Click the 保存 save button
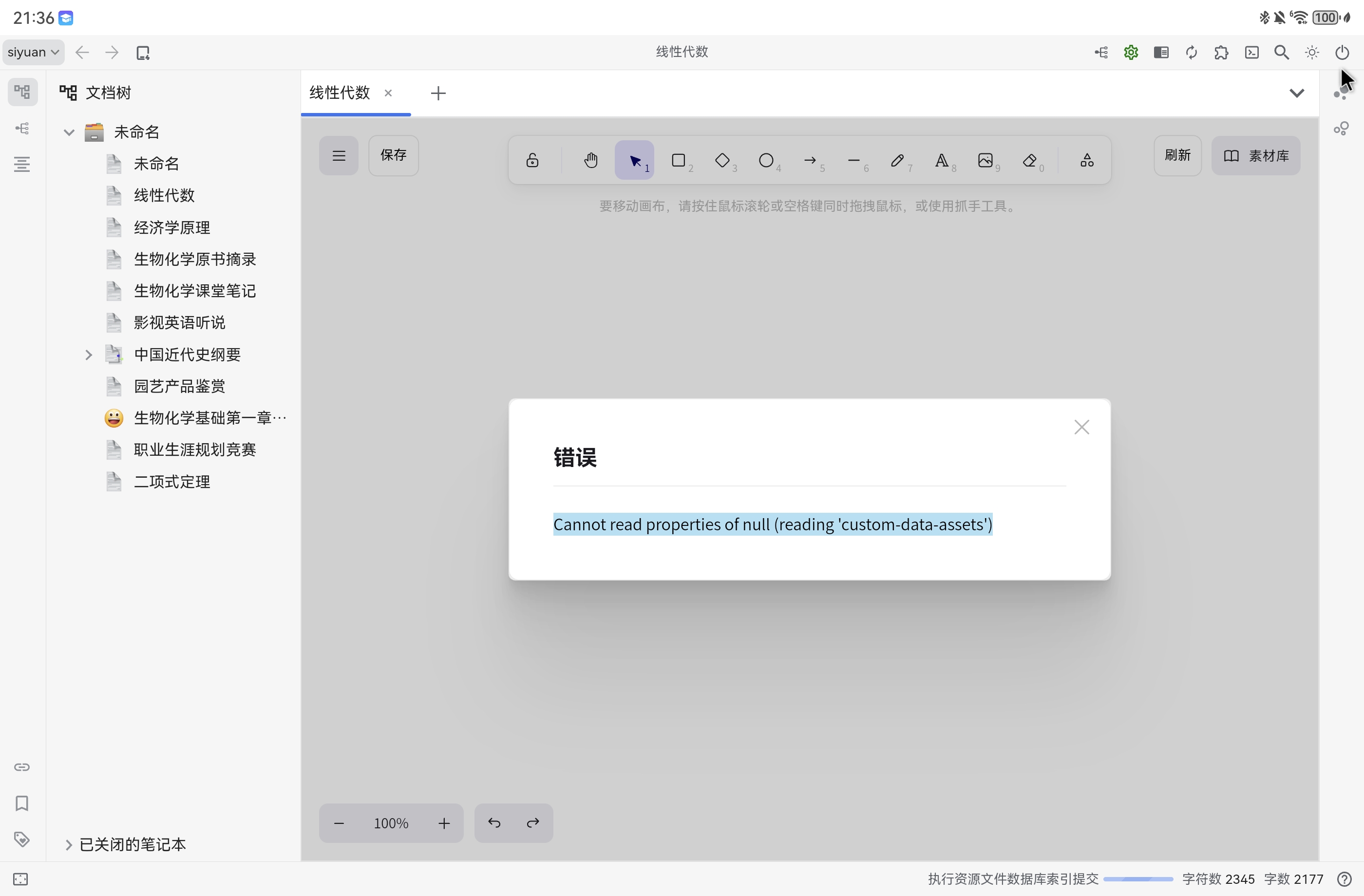This screenshot has width=1364, height=896. (393, 155)
